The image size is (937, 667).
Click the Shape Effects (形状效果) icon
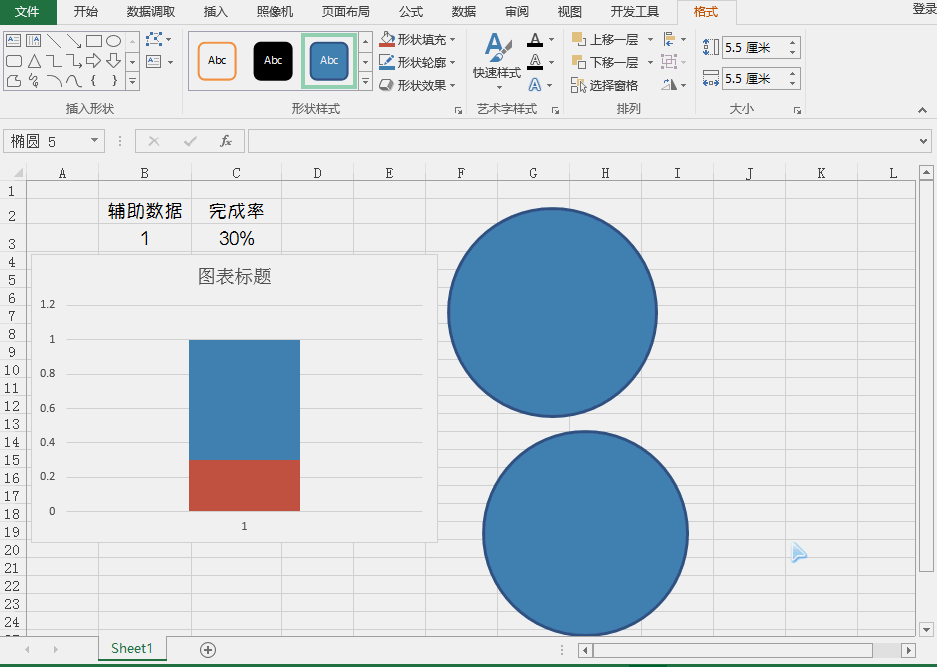[385, 84]
